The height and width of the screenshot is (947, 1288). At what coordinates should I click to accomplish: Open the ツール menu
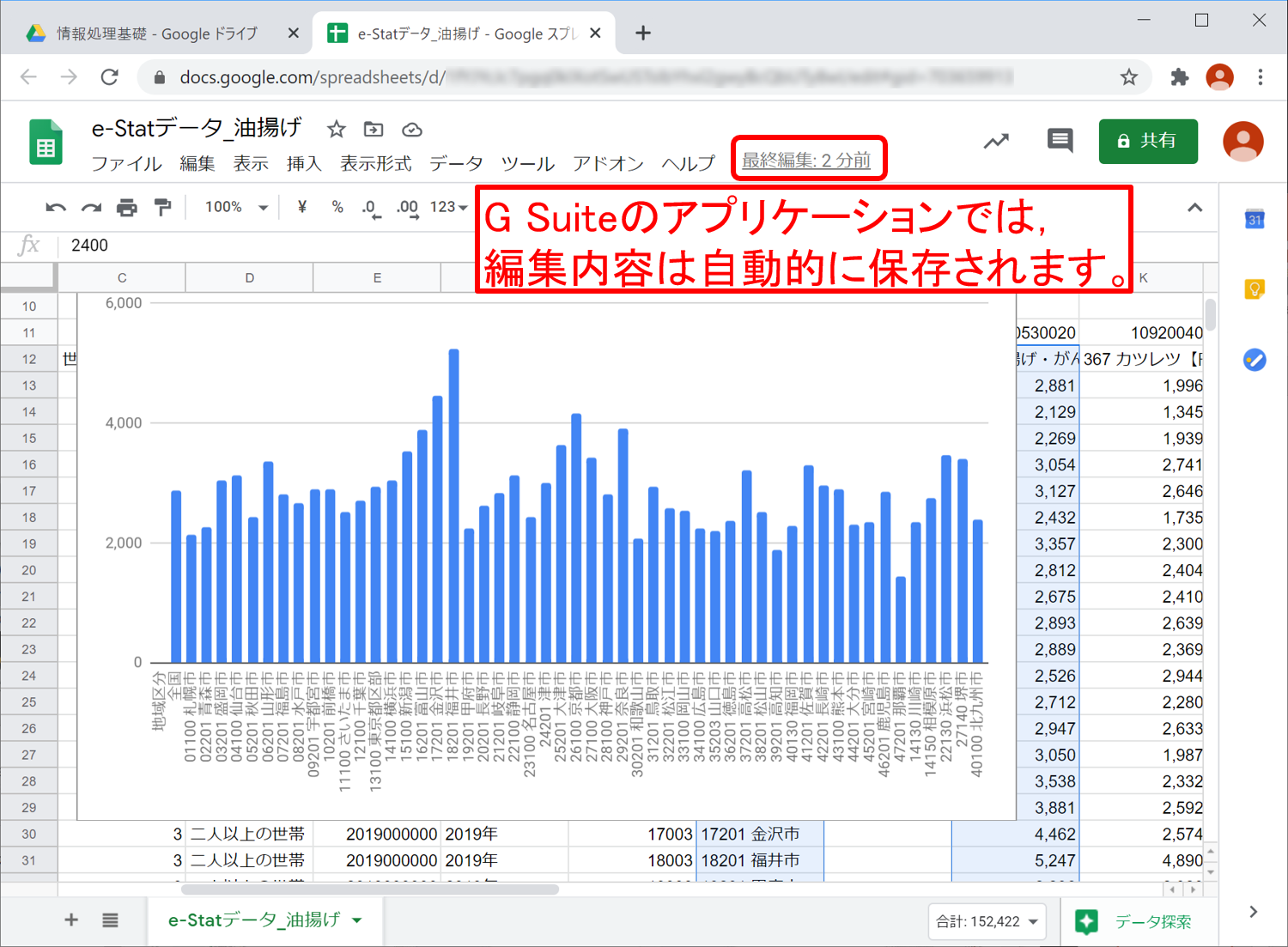pyautogui.click(x=527, y=163)
